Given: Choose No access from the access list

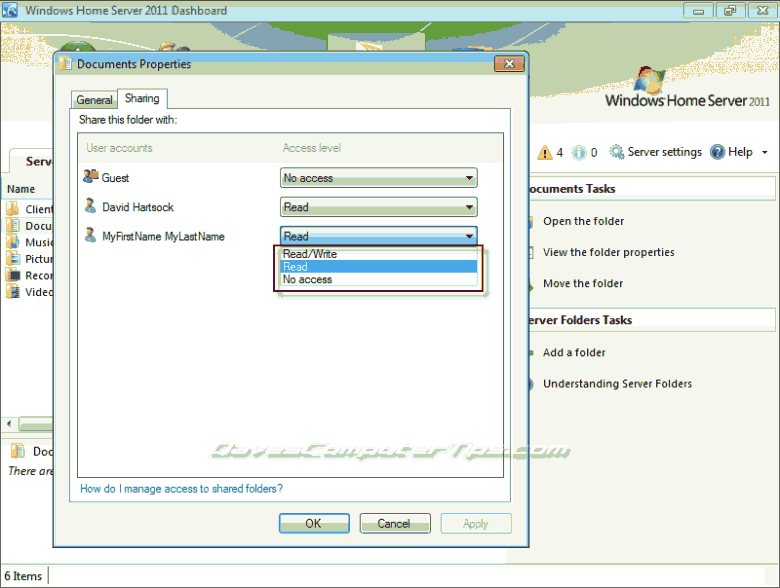Looking at the screenshot, I should click(379, 280).
